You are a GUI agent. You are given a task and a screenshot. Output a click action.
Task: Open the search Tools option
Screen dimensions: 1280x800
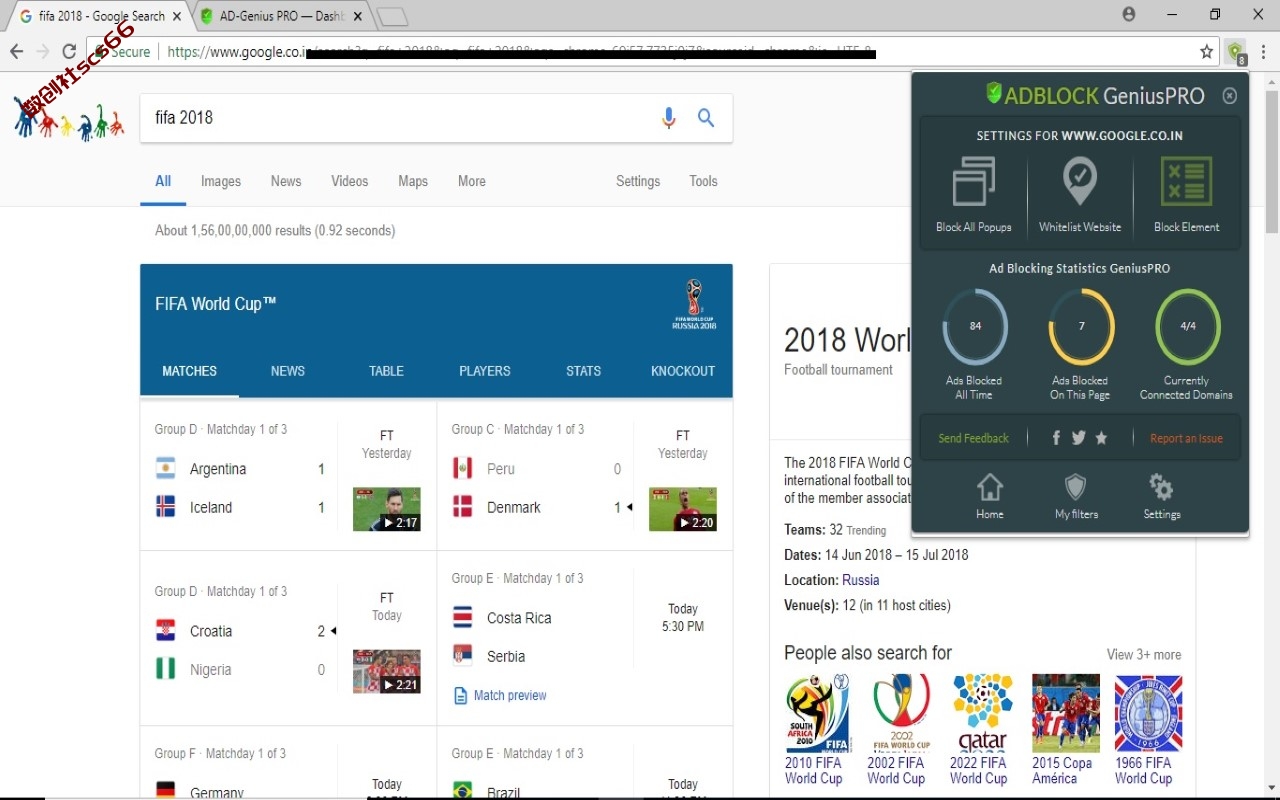click(703, 181)
